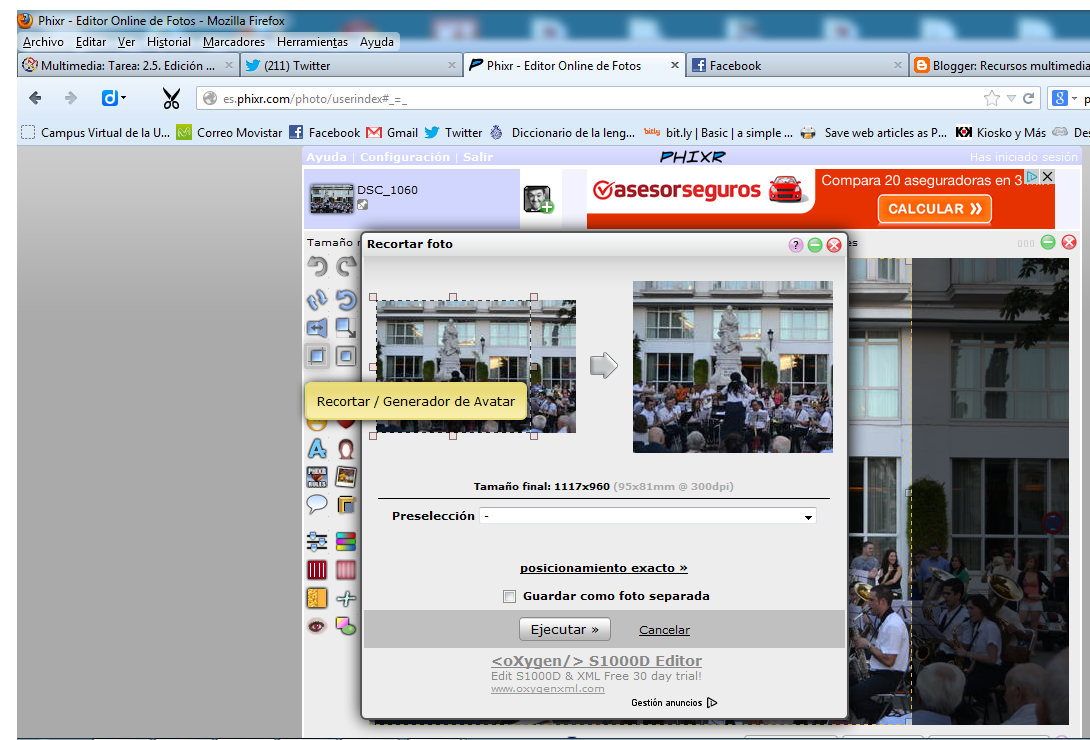1090x740 pixels.
Task: Click the small icon under DSC_1060
Action: (x=362, y=205)
